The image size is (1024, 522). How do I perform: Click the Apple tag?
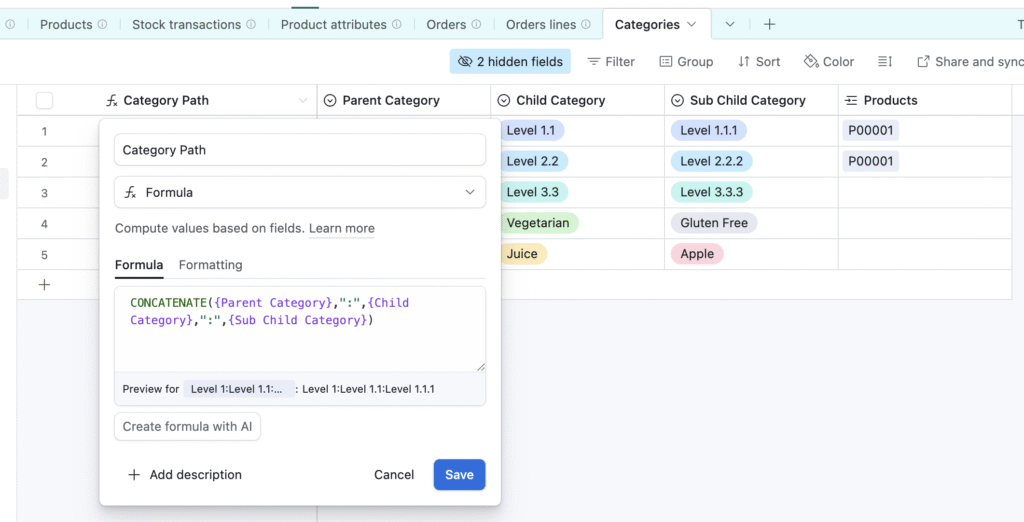pyautogui.click(x=697, y=254)
